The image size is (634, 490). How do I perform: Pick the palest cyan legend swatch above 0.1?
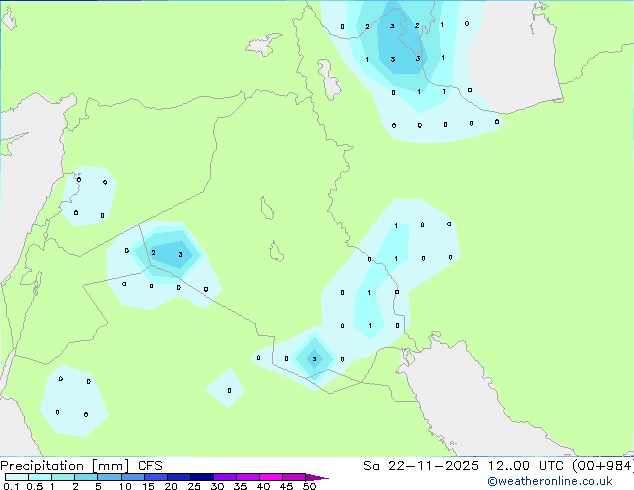(17, 477)
